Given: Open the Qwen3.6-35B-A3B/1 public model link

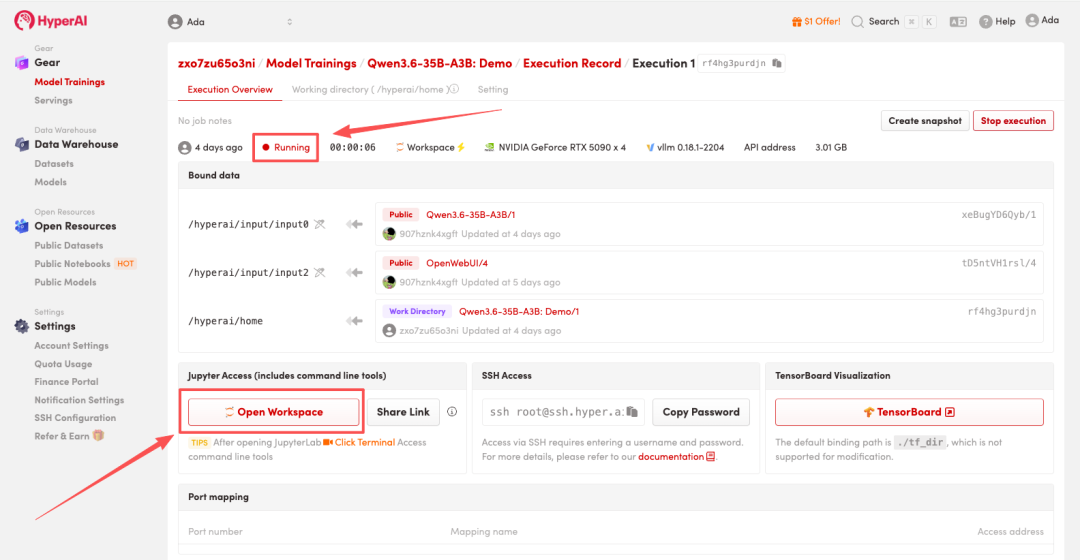Looking at the screenshot, I should pyautogui.click(x=470, y=215).
